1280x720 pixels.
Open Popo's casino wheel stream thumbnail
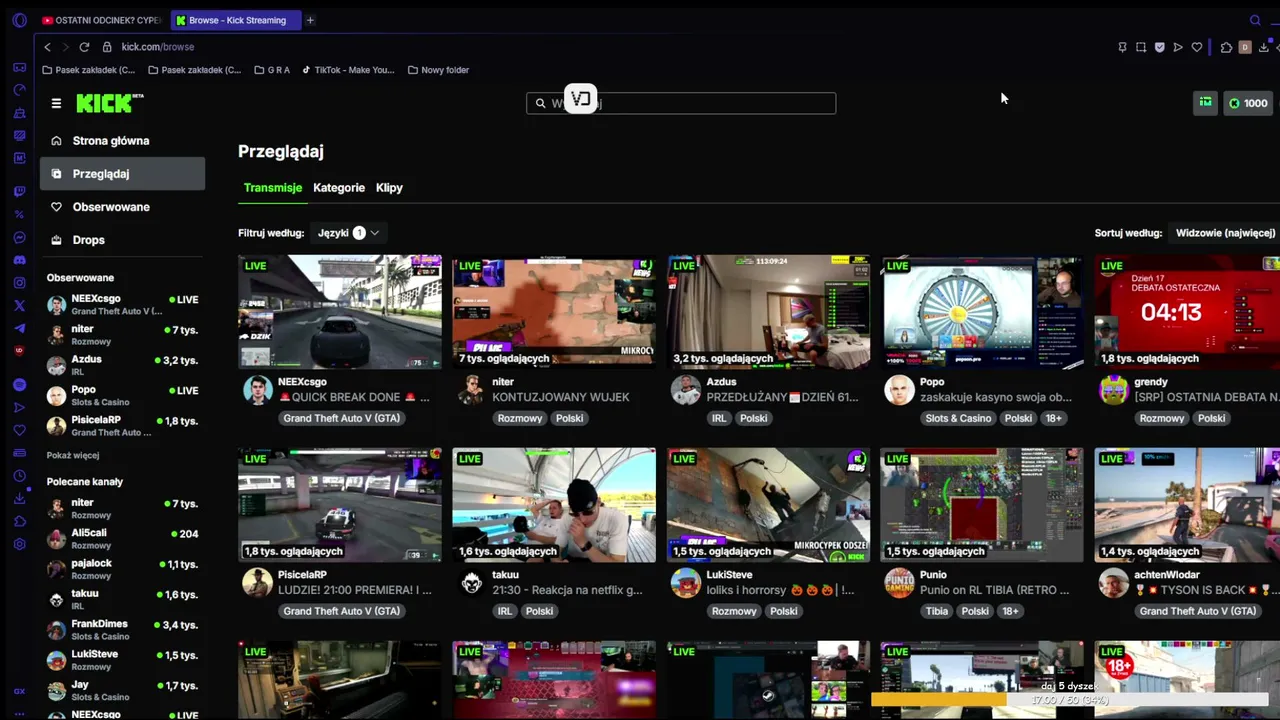click(982, 312)
